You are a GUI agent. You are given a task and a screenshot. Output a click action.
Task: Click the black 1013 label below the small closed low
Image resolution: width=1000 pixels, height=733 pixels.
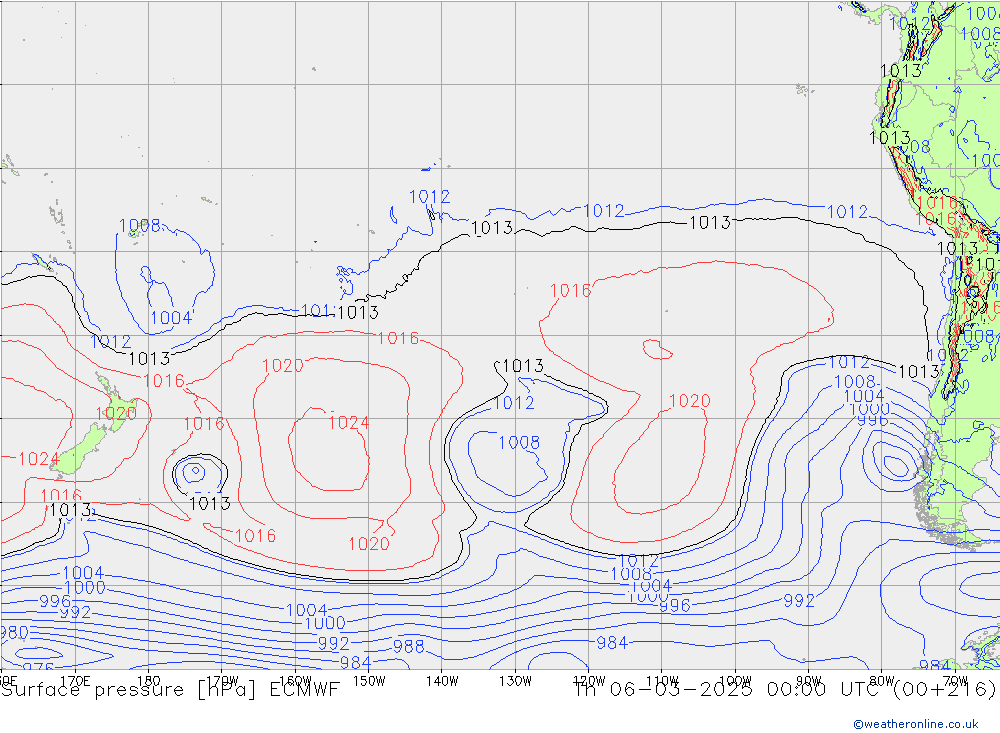(x=210, y=503)
